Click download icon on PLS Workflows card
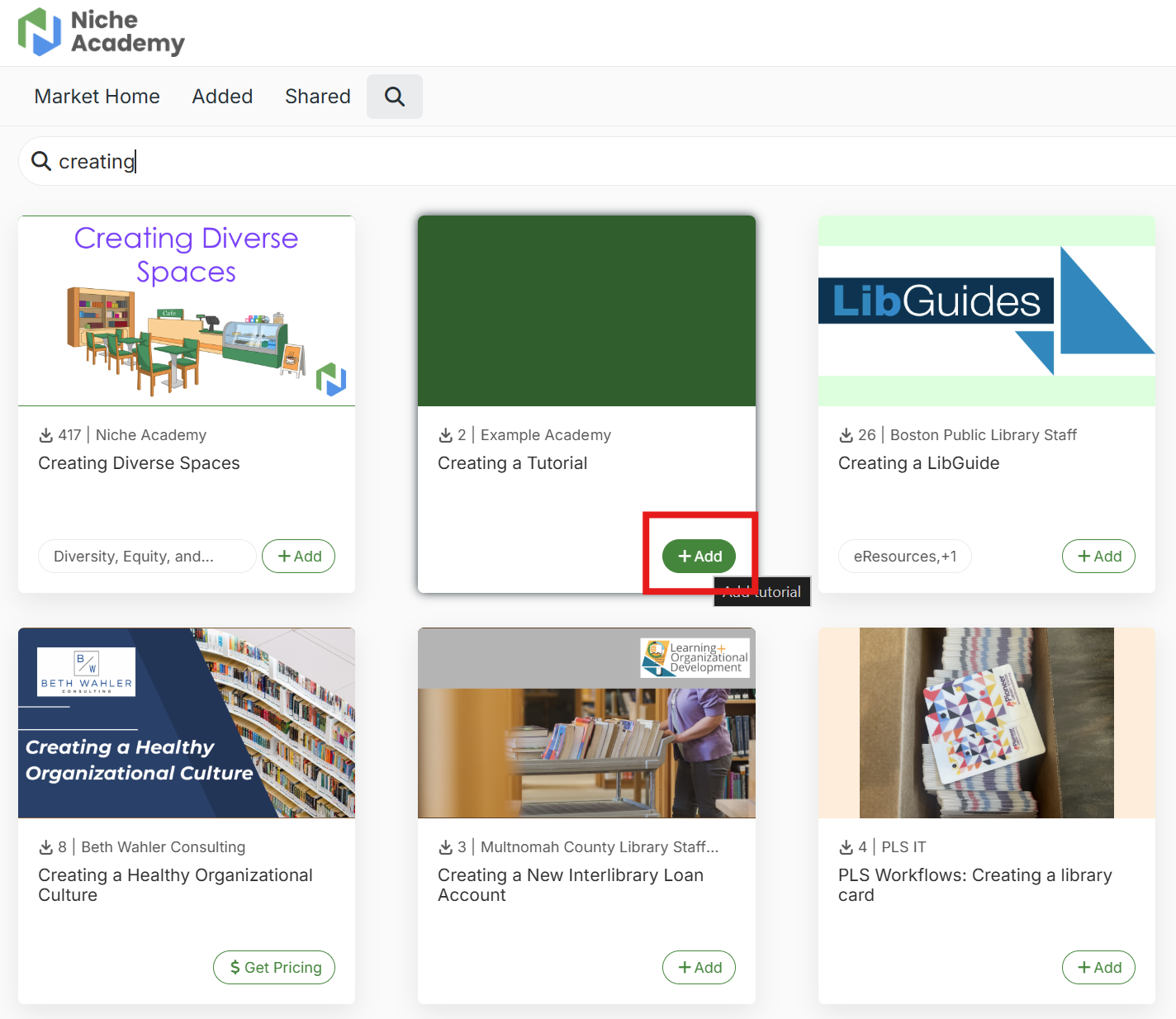Image resolution: width=1176 pixels, height=1019 pixels. [x=846, y=847]
